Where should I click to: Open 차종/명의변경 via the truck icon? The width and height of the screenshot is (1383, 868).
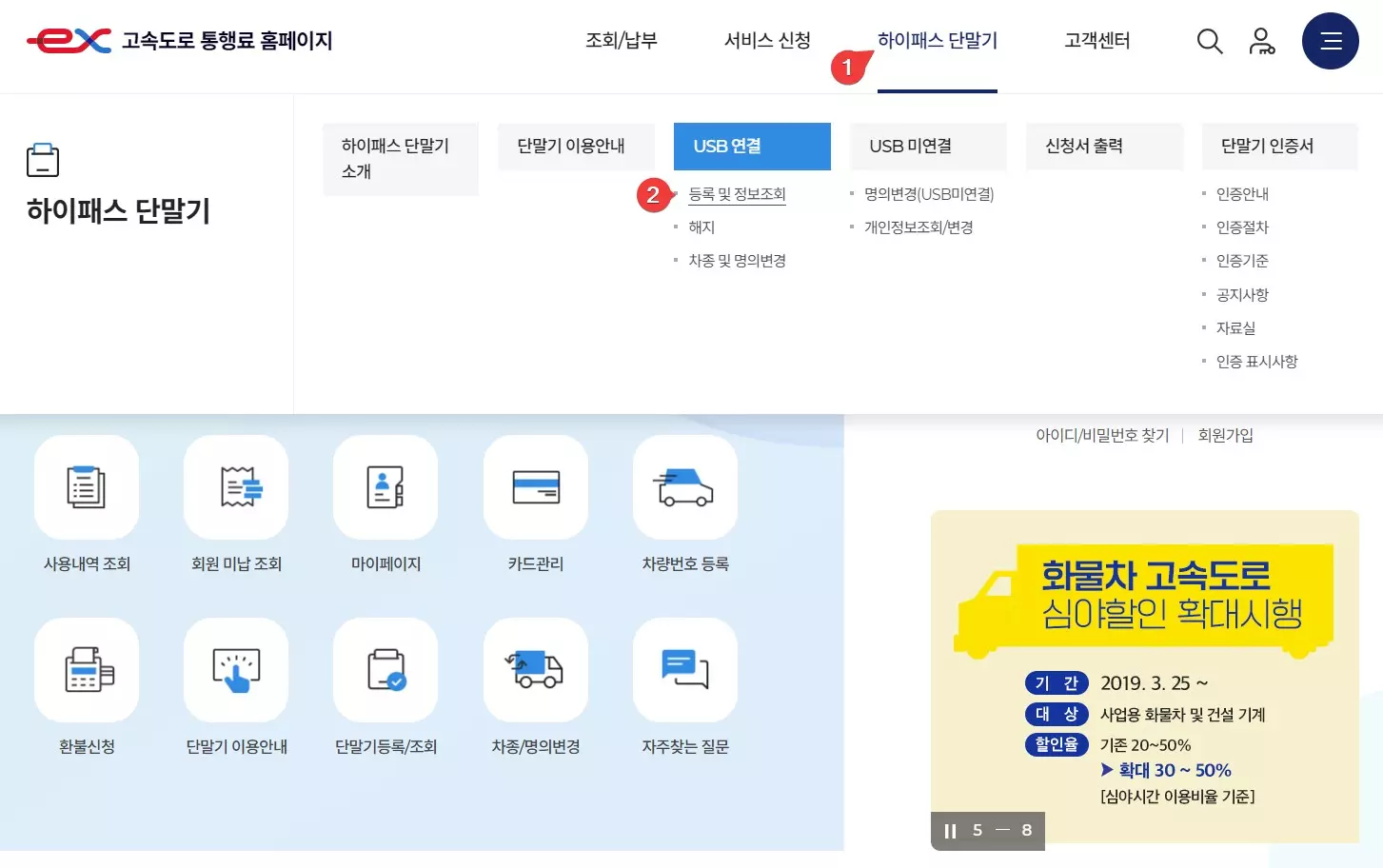(x=535, y=670)
